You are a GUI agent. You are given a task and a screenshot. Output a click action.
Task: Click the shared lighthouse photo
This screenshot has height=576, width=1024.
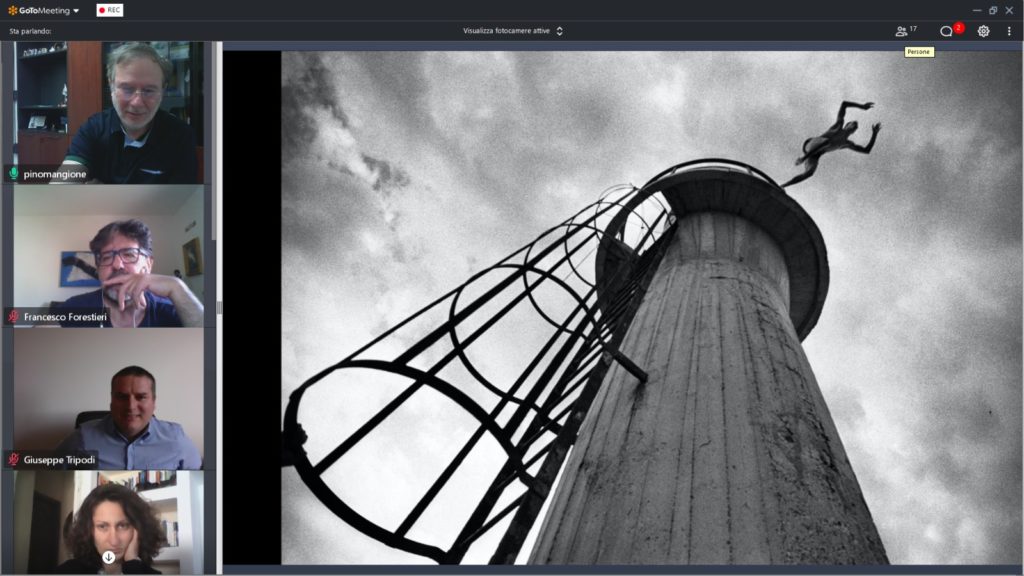pos(651,308)
